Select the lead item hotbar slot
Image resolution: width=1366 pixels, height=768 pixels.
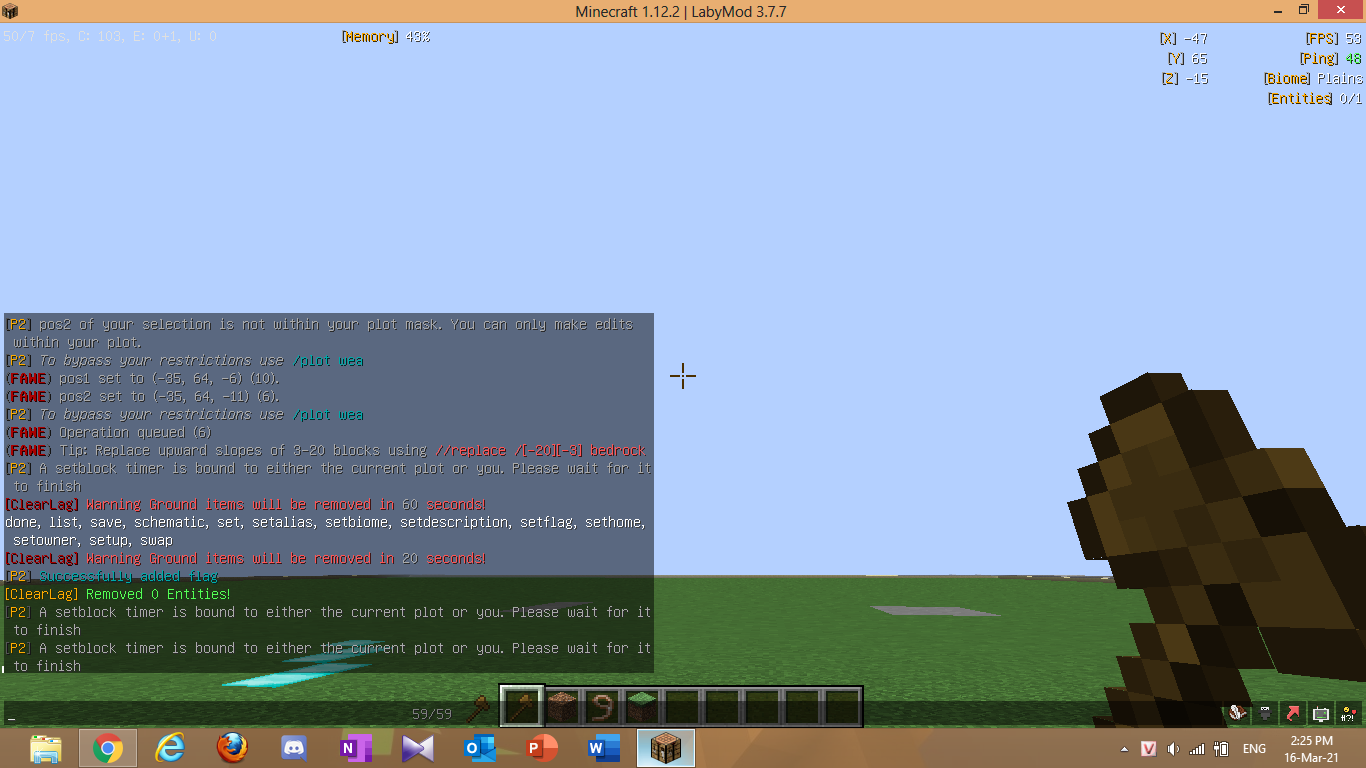tap(602, 707)
